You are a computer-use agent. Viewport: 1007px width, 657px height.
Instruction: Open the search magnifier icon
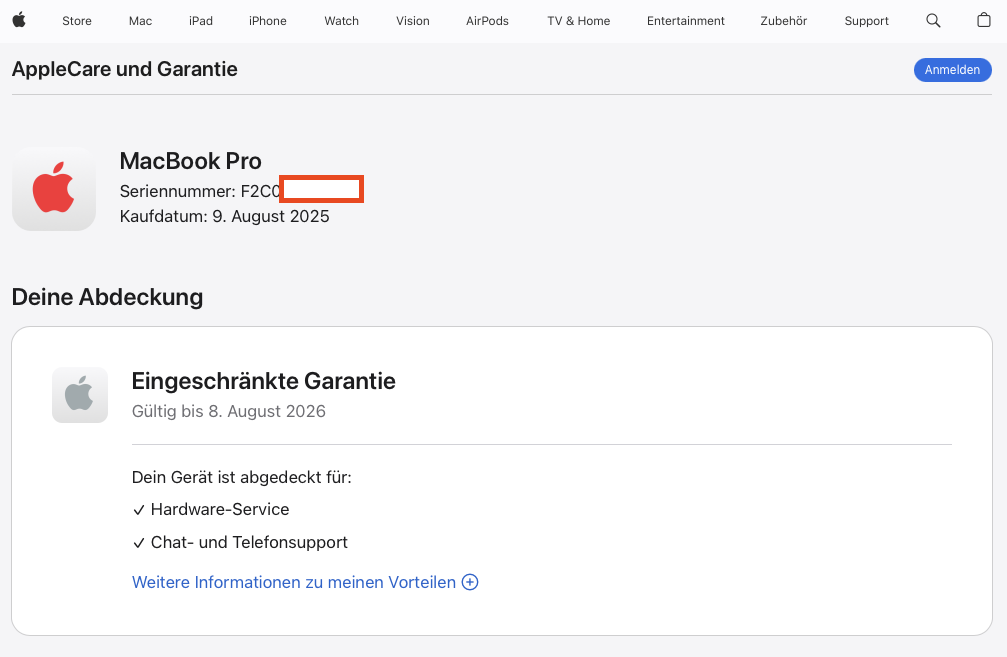click(x=933, y=21)
